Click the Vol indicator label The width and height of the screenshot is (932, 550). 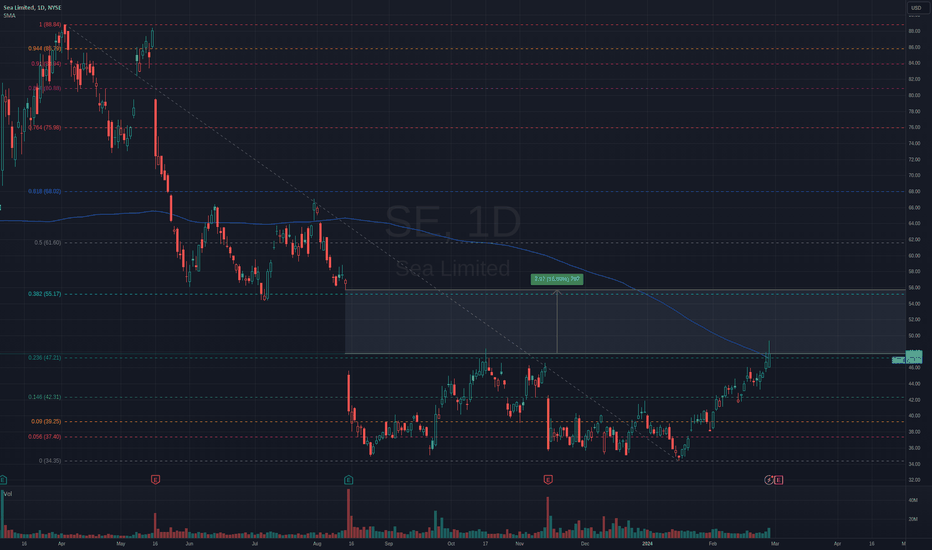(x=8, y=494)
